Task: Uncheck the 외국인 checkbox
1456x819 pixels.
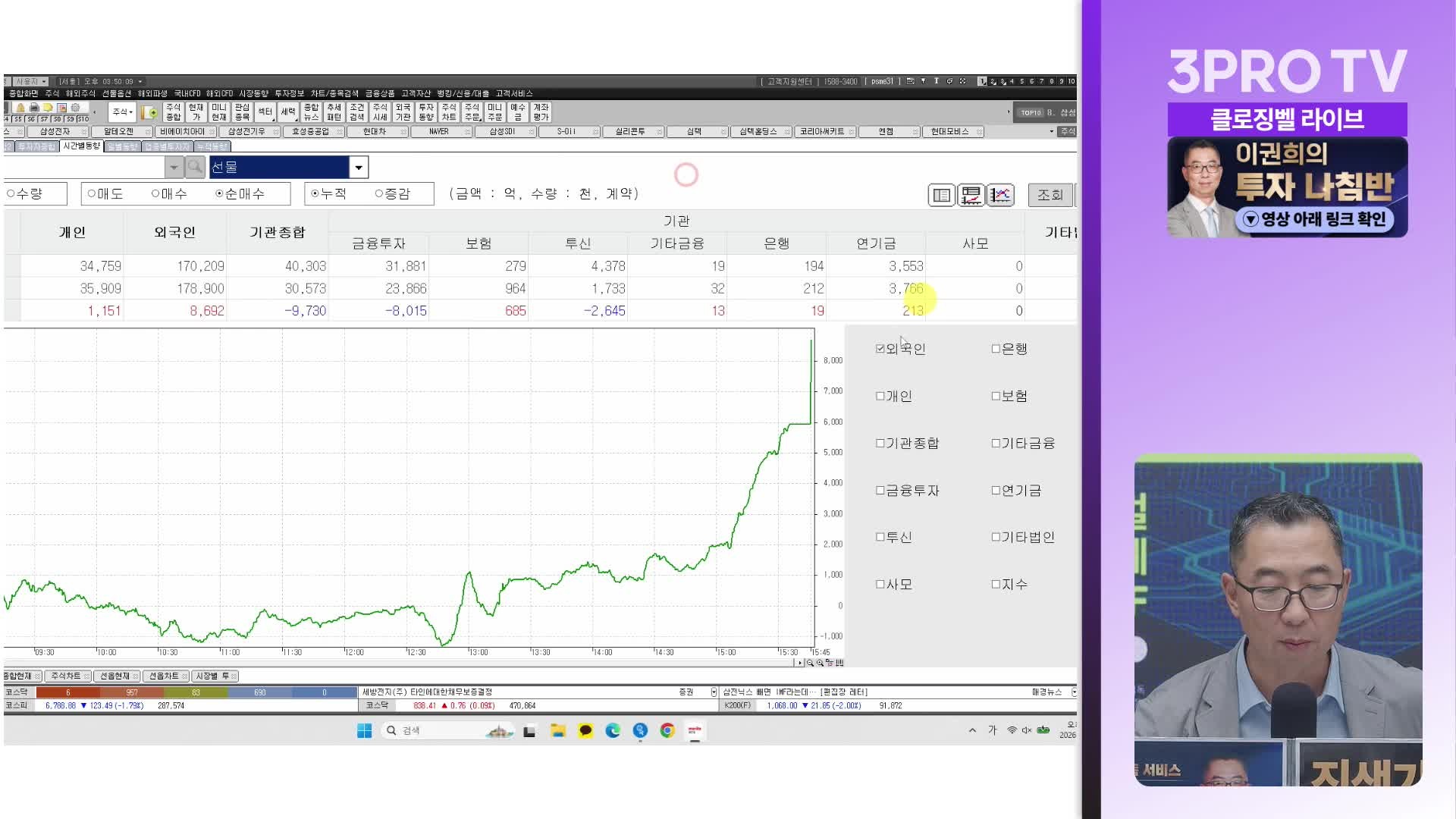Action: pos(880,349)
